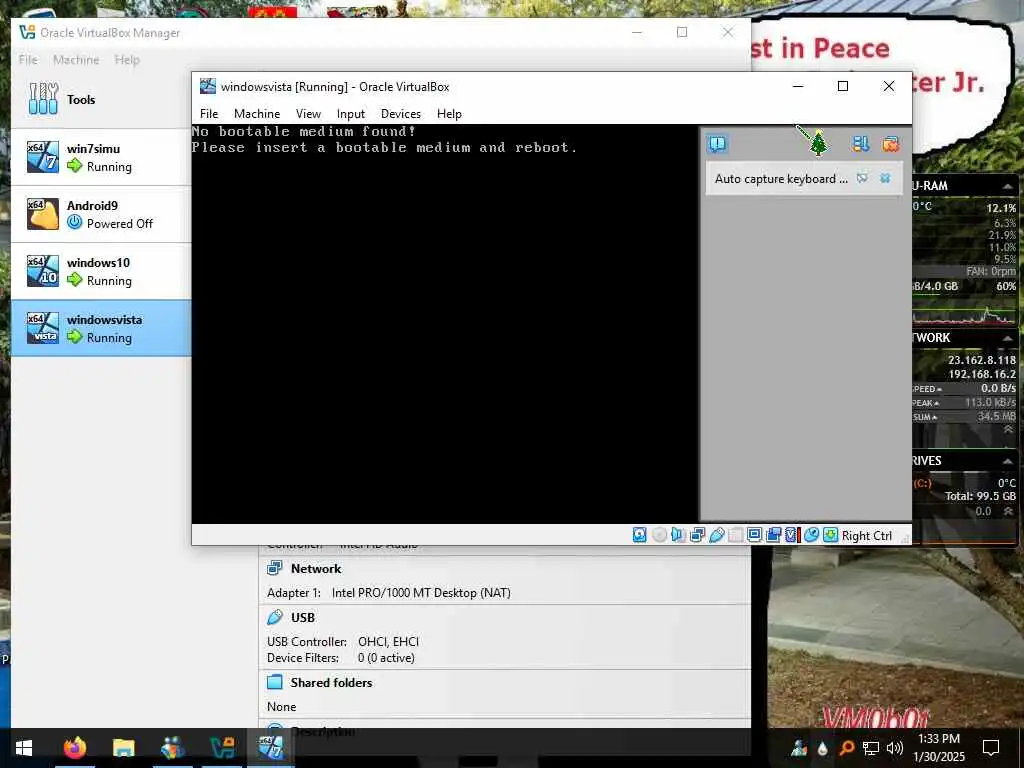Open the Windows Action Center notifications
The width and height of the screenshot is (1024, 768).
(x=991, y=748)
